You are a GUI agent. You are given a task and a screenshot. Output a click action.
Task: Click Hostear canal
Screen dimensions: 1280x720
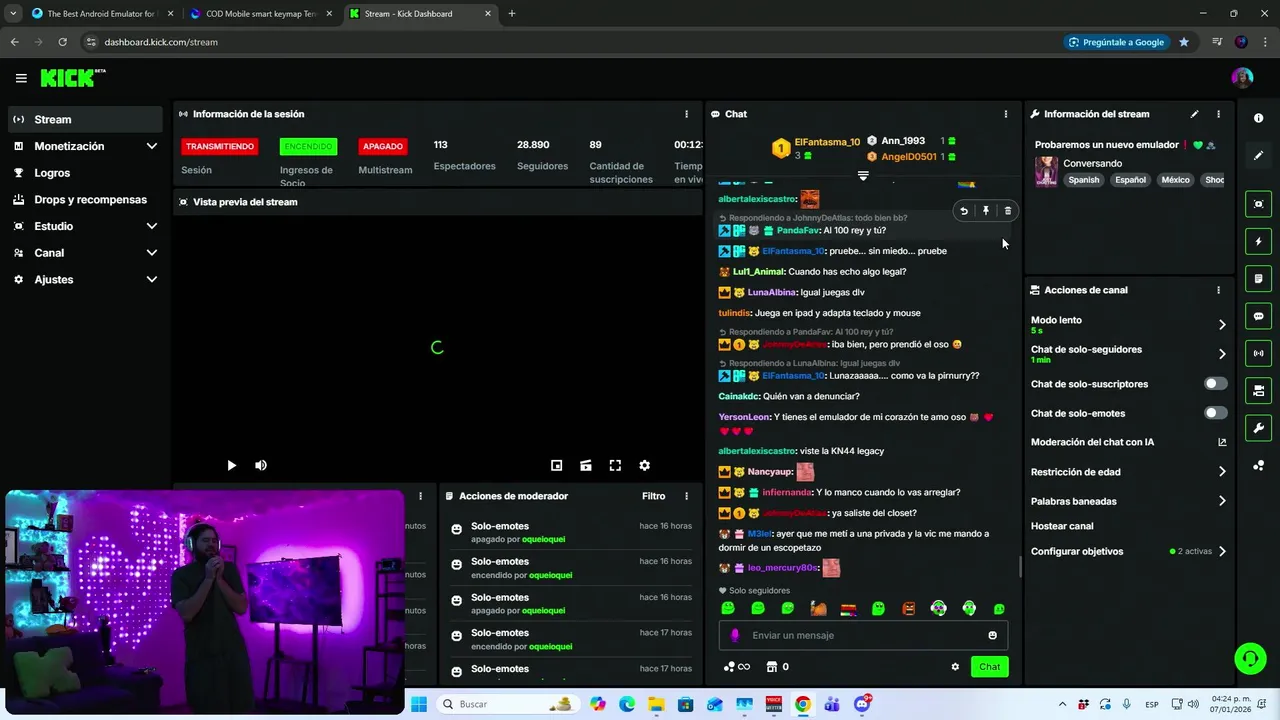pyautogui.click(x=1062, y=526)
